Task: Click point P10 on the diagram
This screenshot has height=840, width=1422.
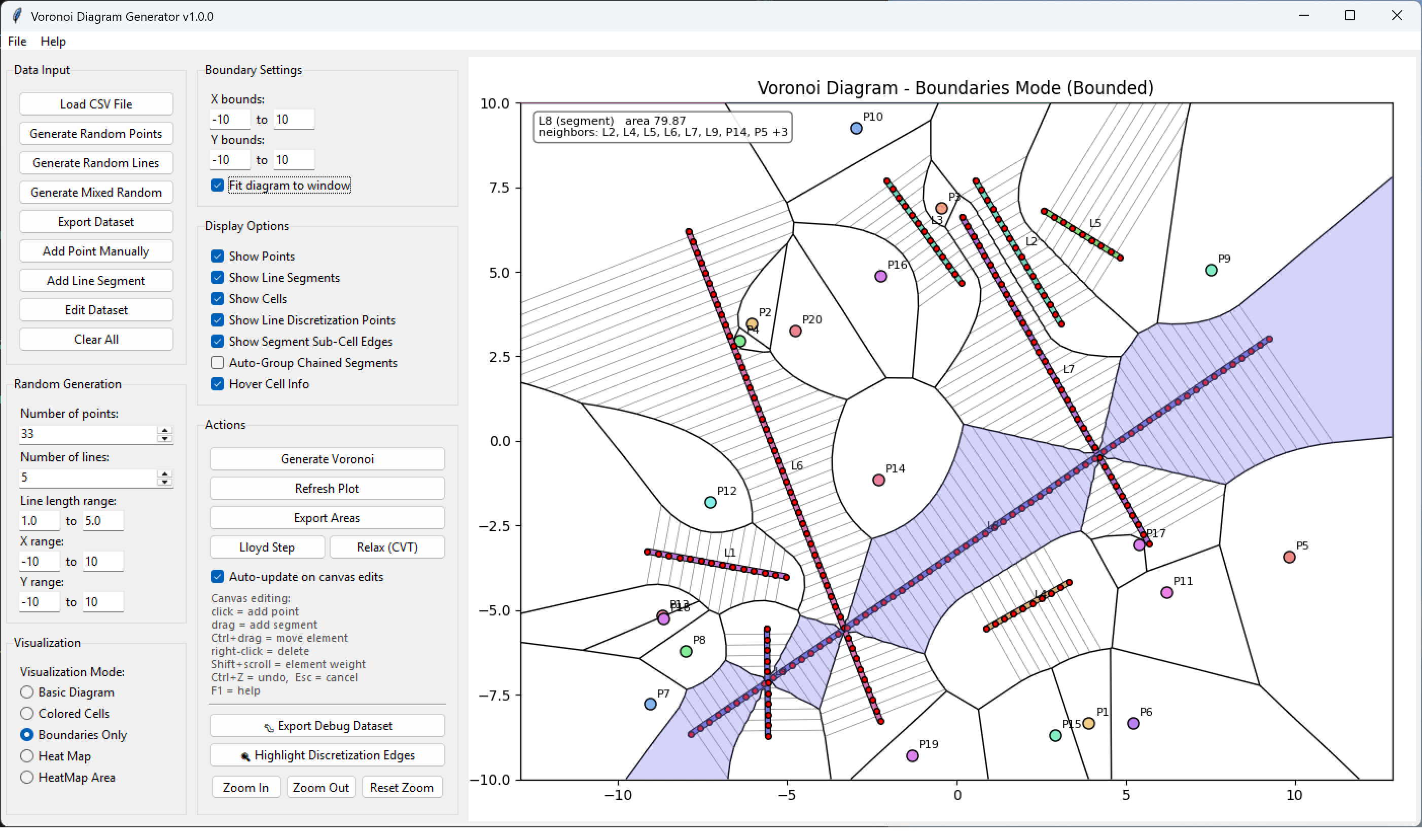Action: coord(856,128)
